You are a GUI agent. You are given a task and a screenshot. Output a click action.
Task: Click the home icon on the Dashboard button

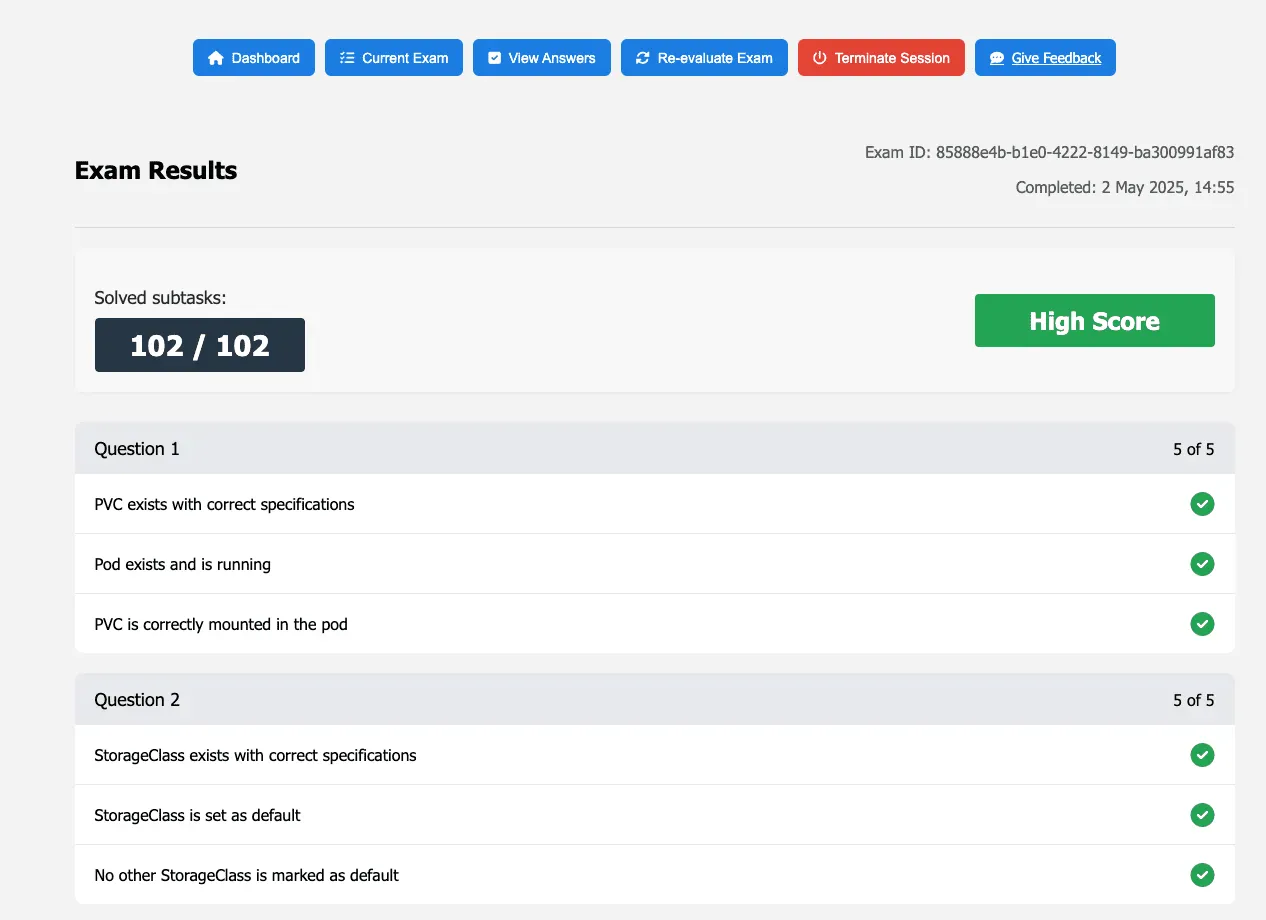tap(216, 58)
